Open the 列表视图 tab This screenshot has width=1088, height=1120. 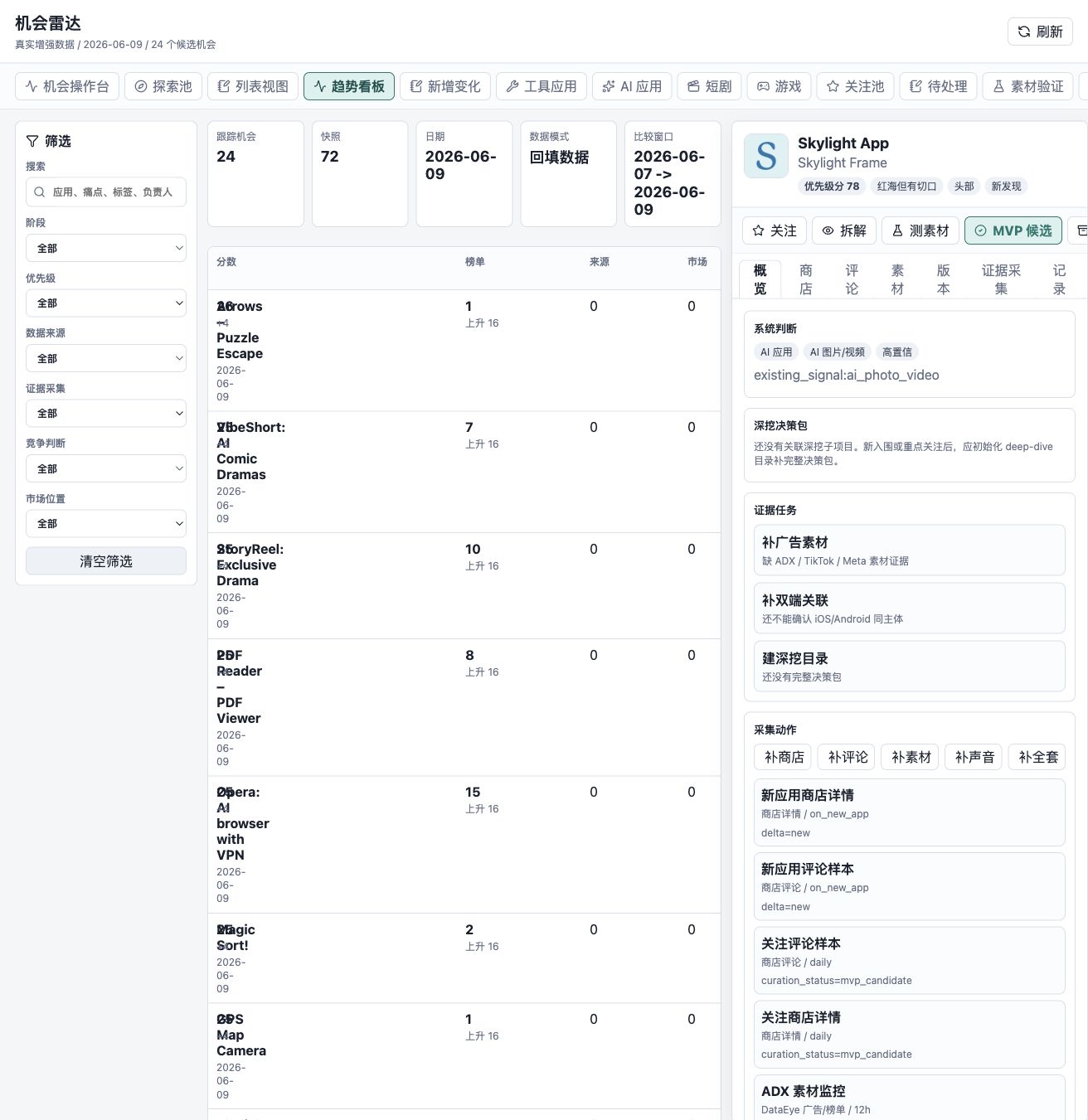coord(253,86)
